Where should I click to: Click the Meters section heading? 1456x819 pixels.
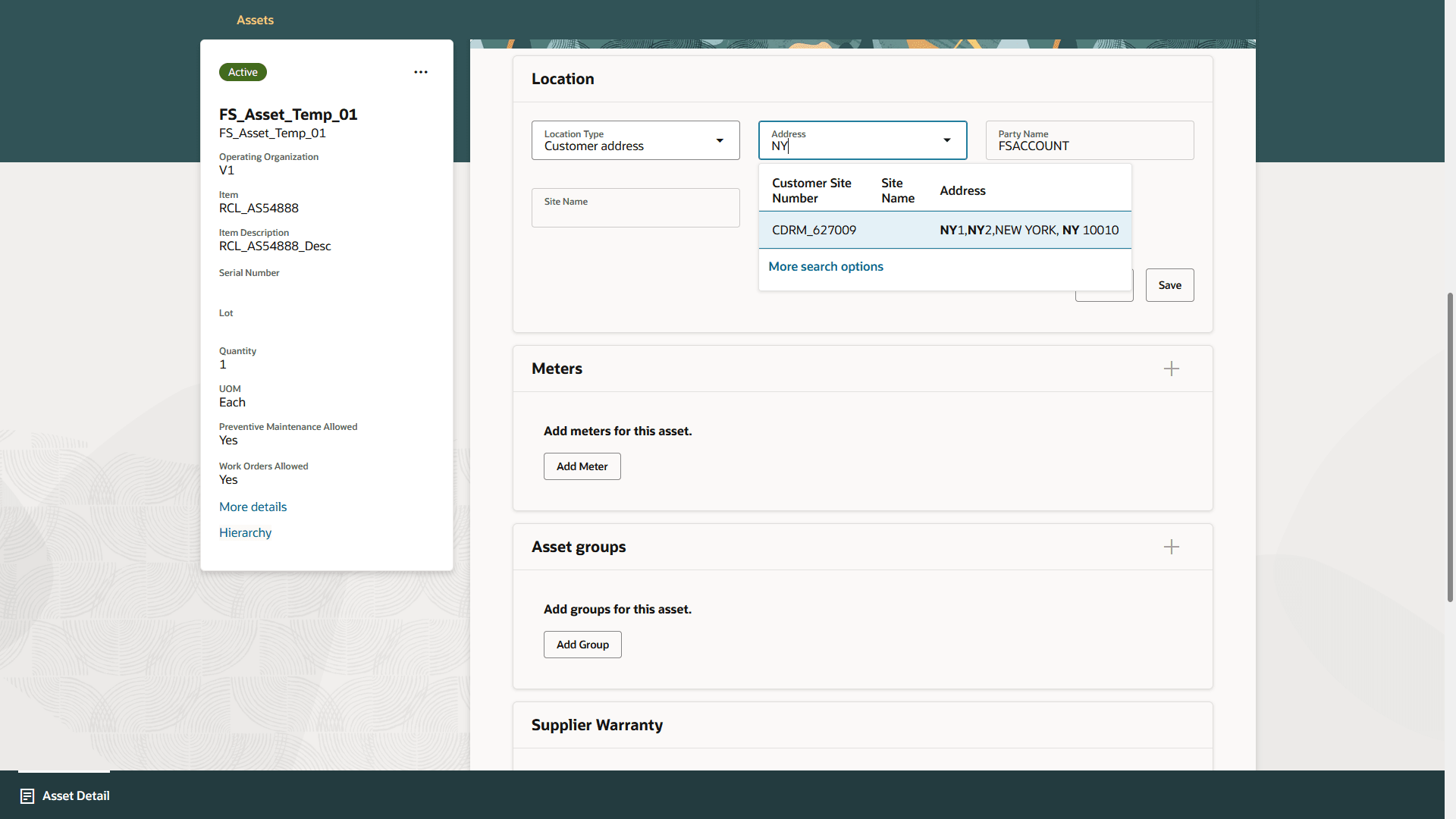[557, 369]
